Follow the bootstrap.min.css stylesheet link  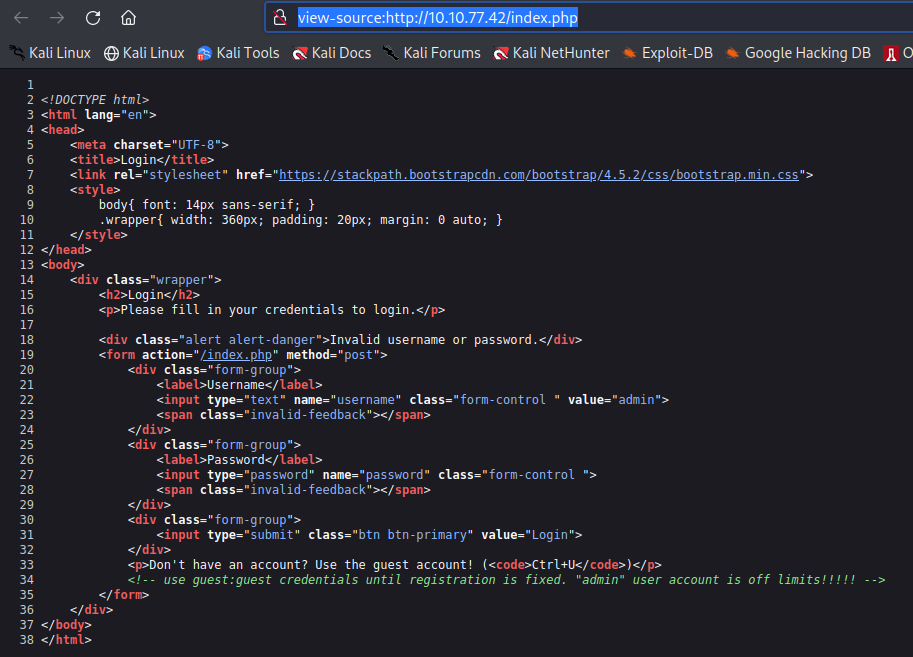[540, 174]
